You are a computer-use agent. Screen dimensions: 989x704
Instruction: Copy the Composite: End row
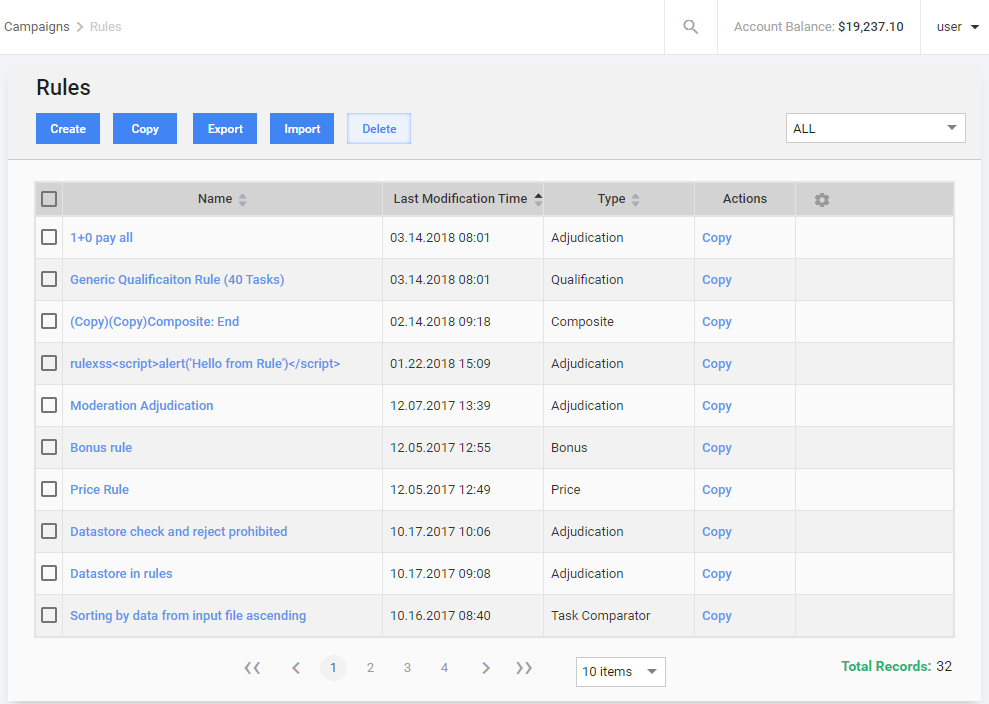(x=717, y=322)
